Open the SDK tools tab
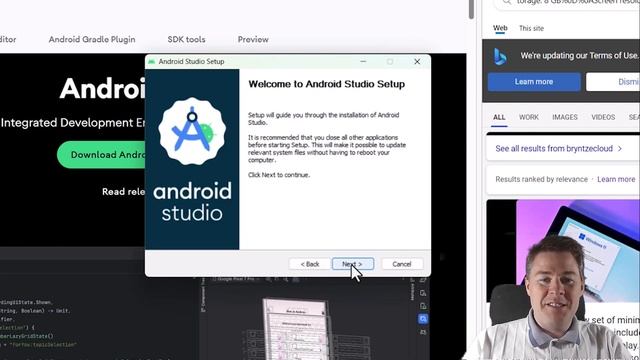The width and height of the screenshot is (640, 360). (186, 40)
